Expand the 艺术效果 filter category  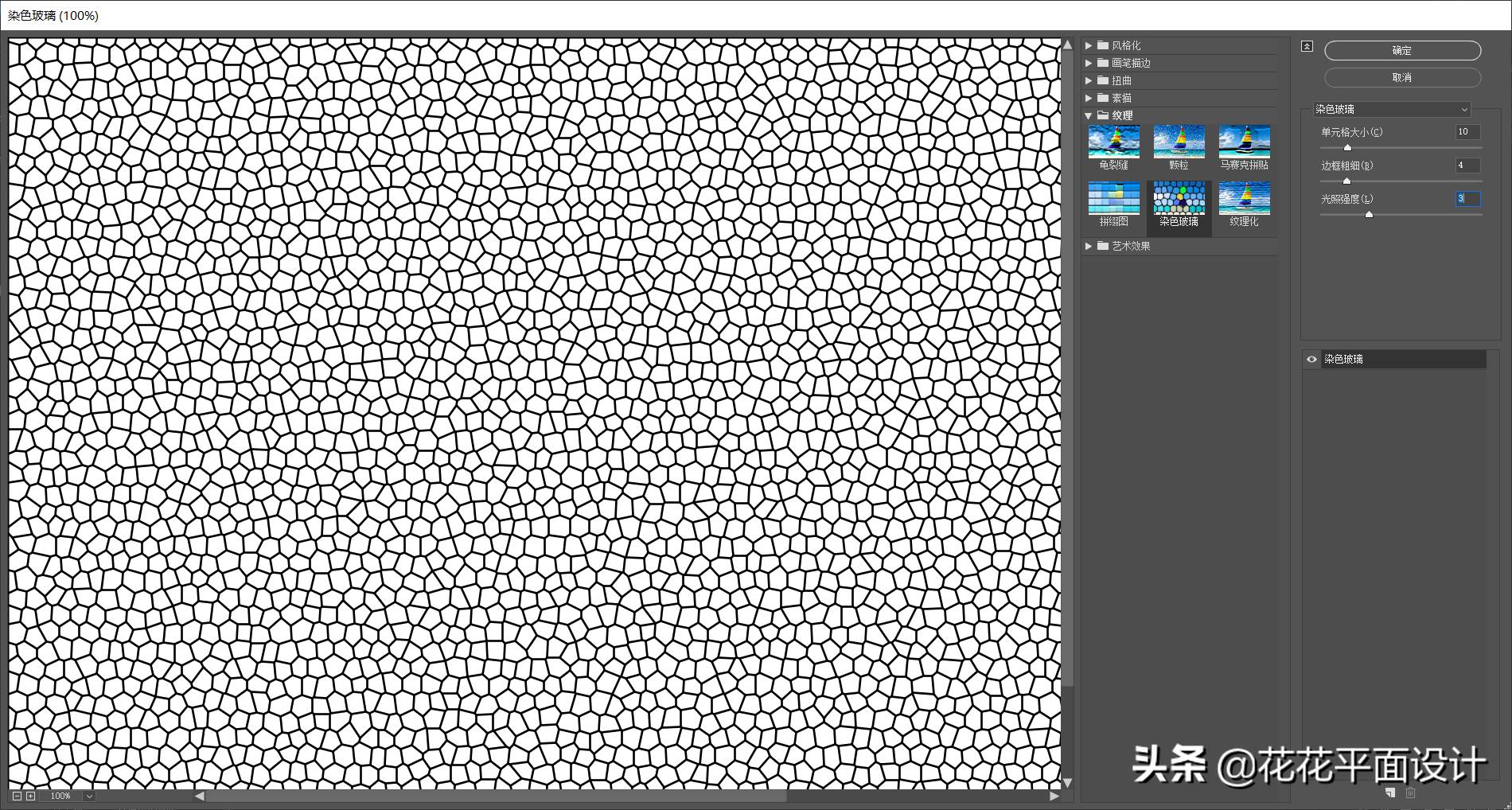[1089, 246]
